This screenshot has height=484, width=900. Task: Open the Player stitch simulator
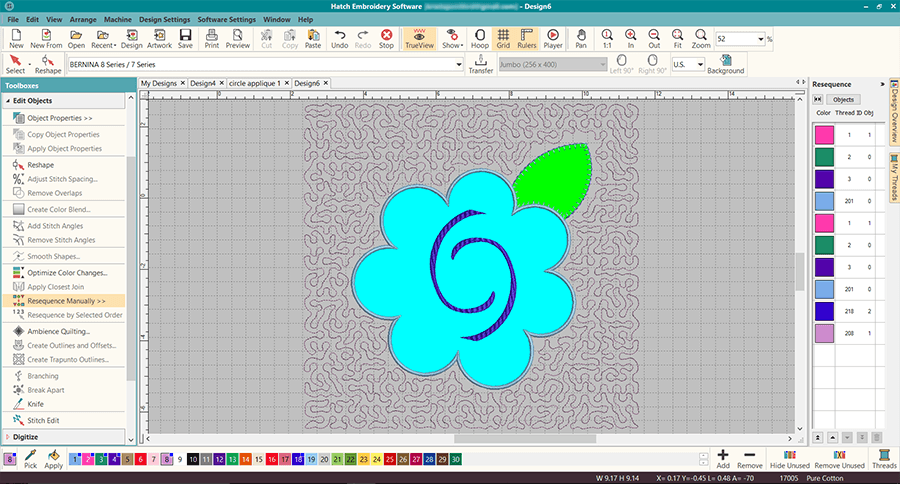[552, 39]
